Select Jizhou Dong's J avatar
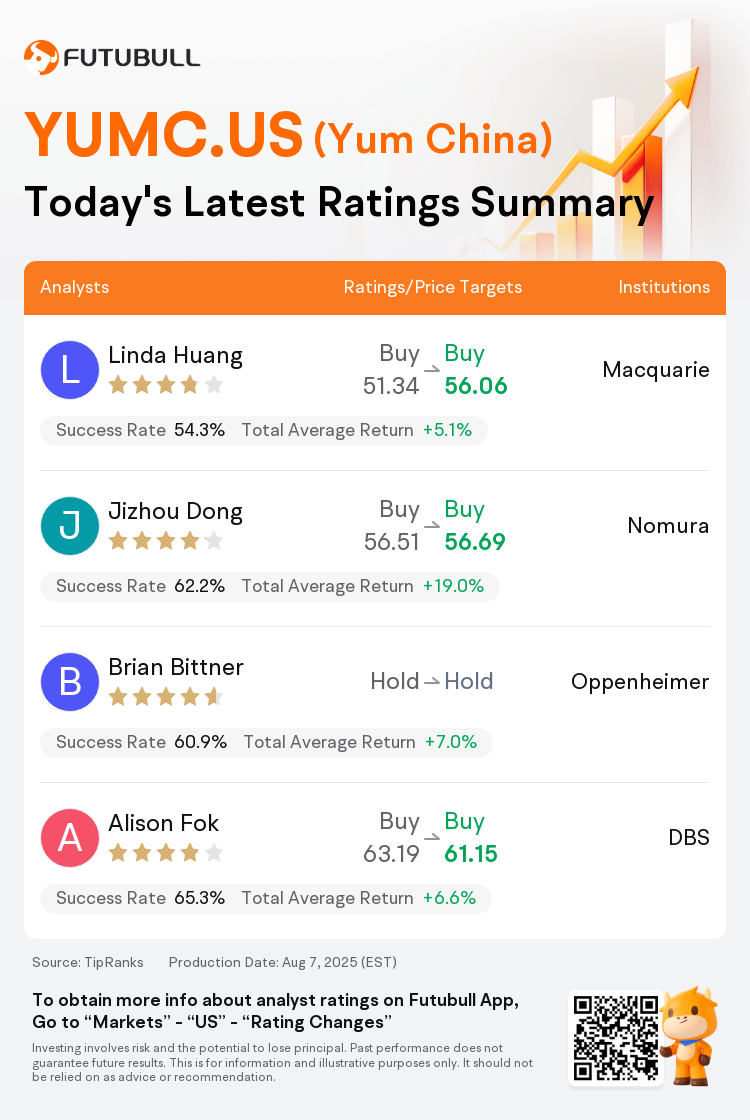The height and width of the screenshot is (1120, 750). [70, 526]
